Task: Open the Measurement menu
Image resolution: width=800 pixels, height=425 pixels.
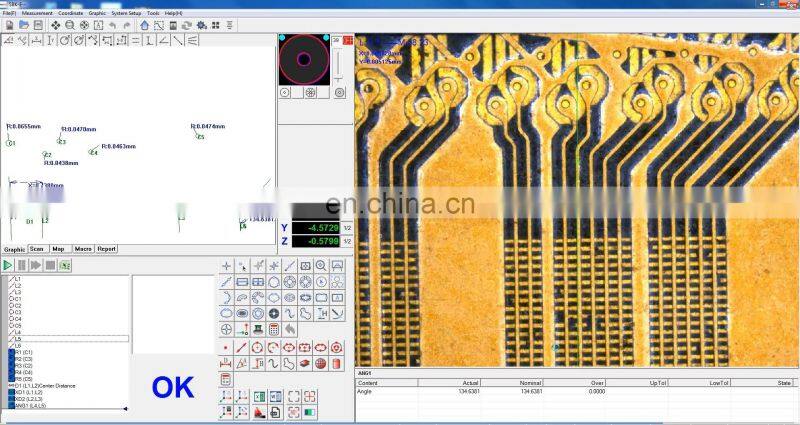Action: pyautogui.click(x=38, y=13)
